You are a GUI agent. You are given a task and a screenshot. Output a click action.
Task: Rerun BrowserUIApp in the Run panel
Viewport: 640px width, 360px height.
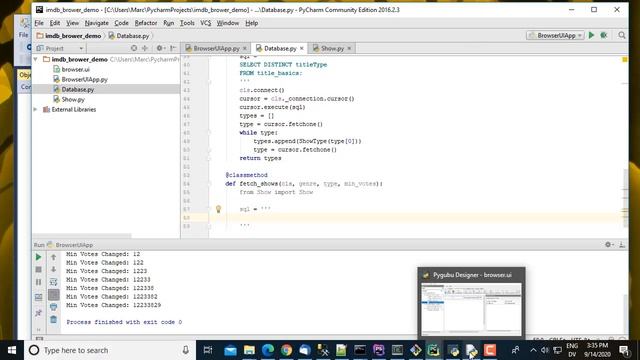38,257
